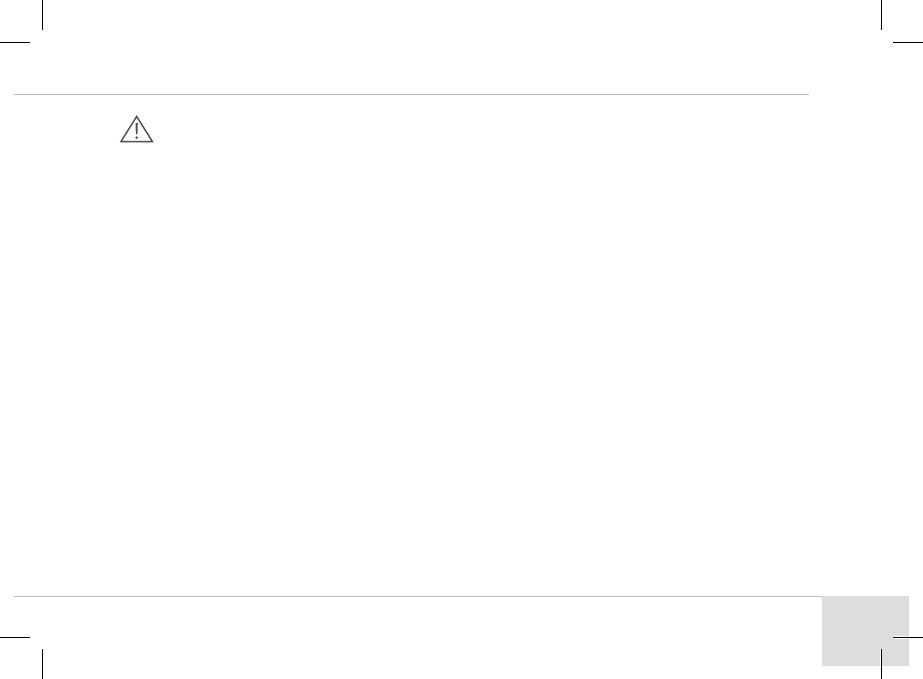Click the middle of the header rule
The height and width of the screenshot is (679, 923).
pyautogui.click(x=411, y=95)
